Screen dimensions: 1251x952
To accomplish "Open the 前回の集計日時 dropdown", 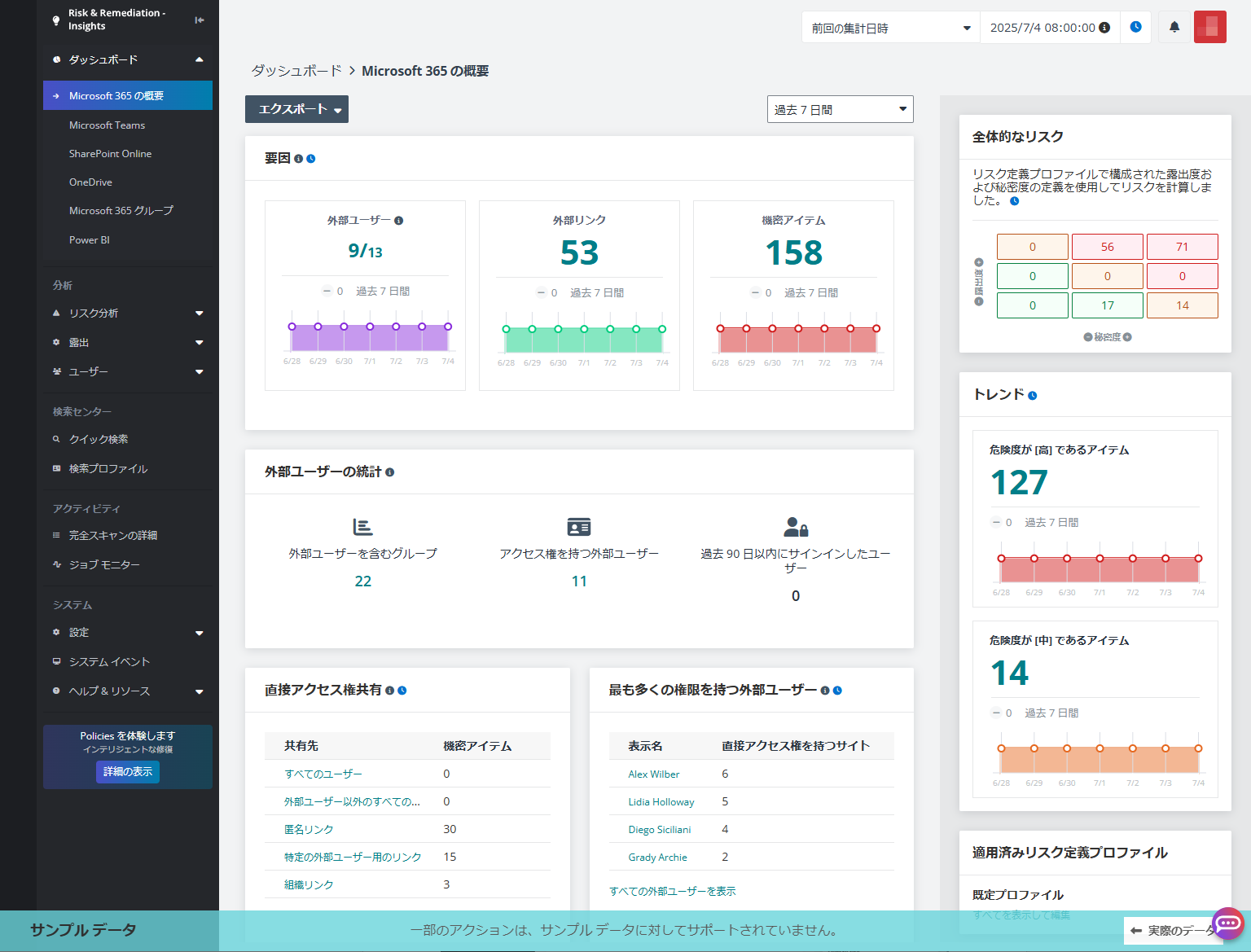I will coord(891,28).
